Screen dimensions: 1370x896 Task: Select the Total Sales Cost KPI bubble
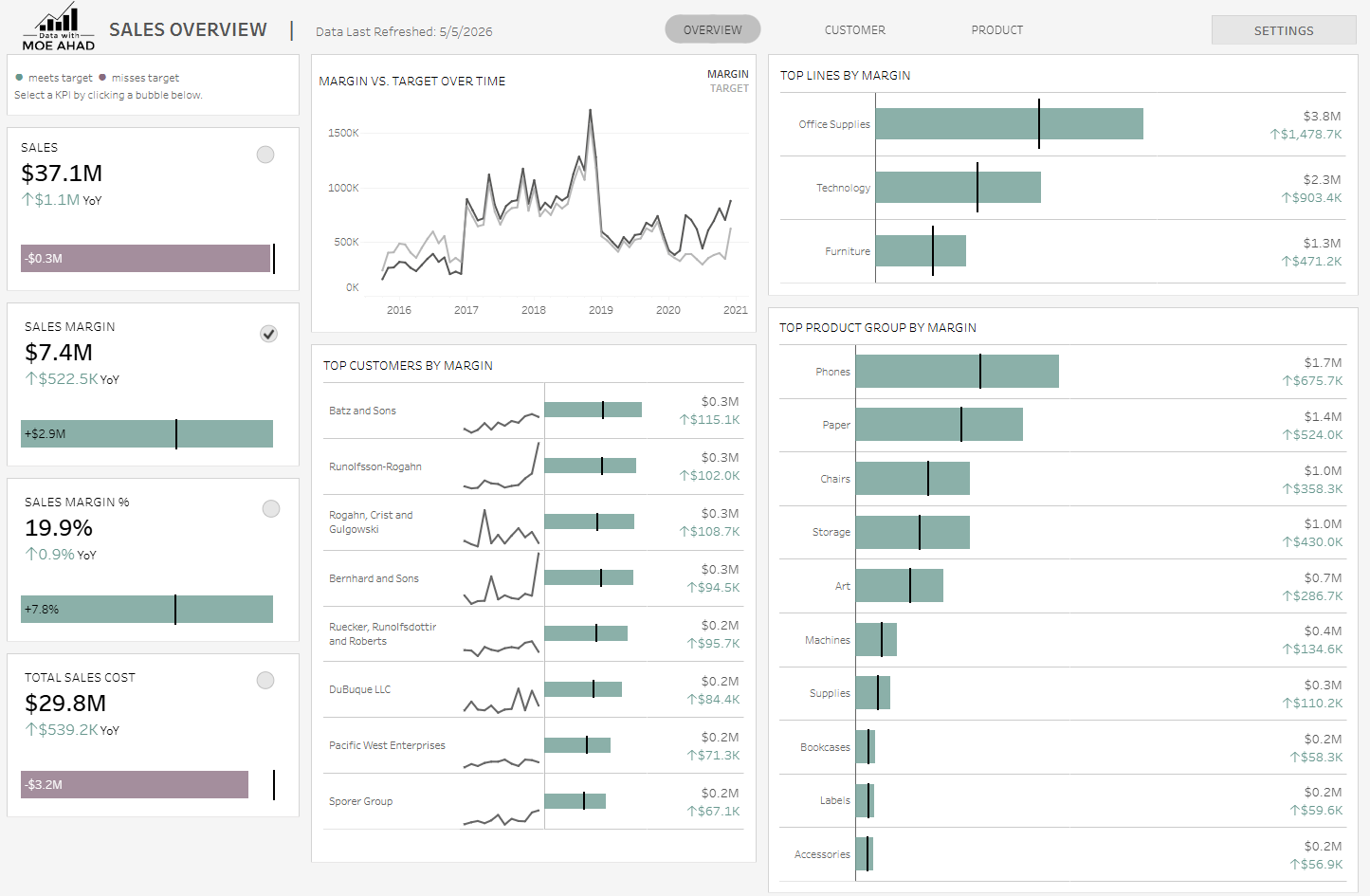click(265, 681)
